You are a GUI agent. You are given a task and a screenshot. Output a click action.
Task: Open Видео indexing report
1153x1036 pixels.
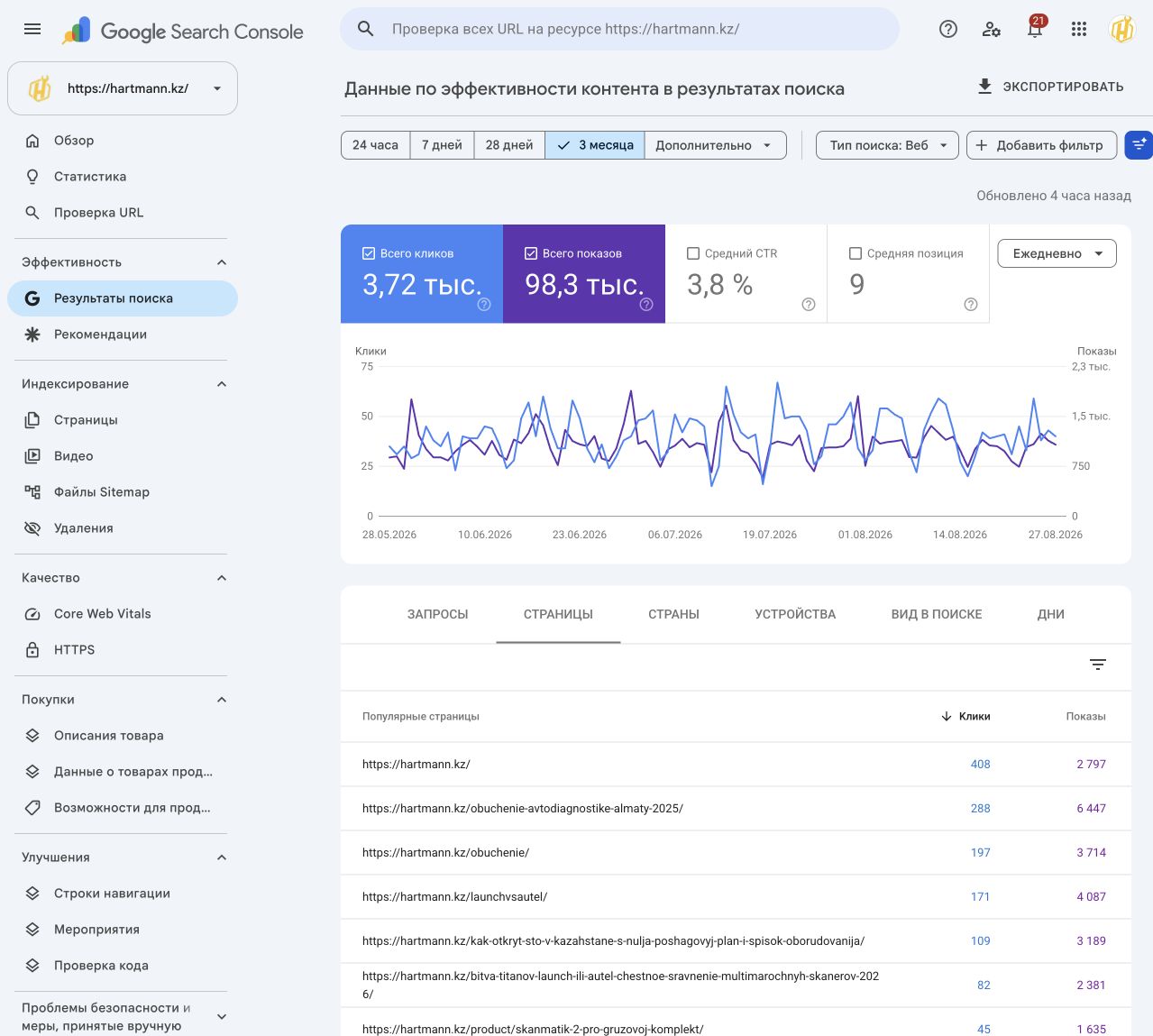click(123, 456)
